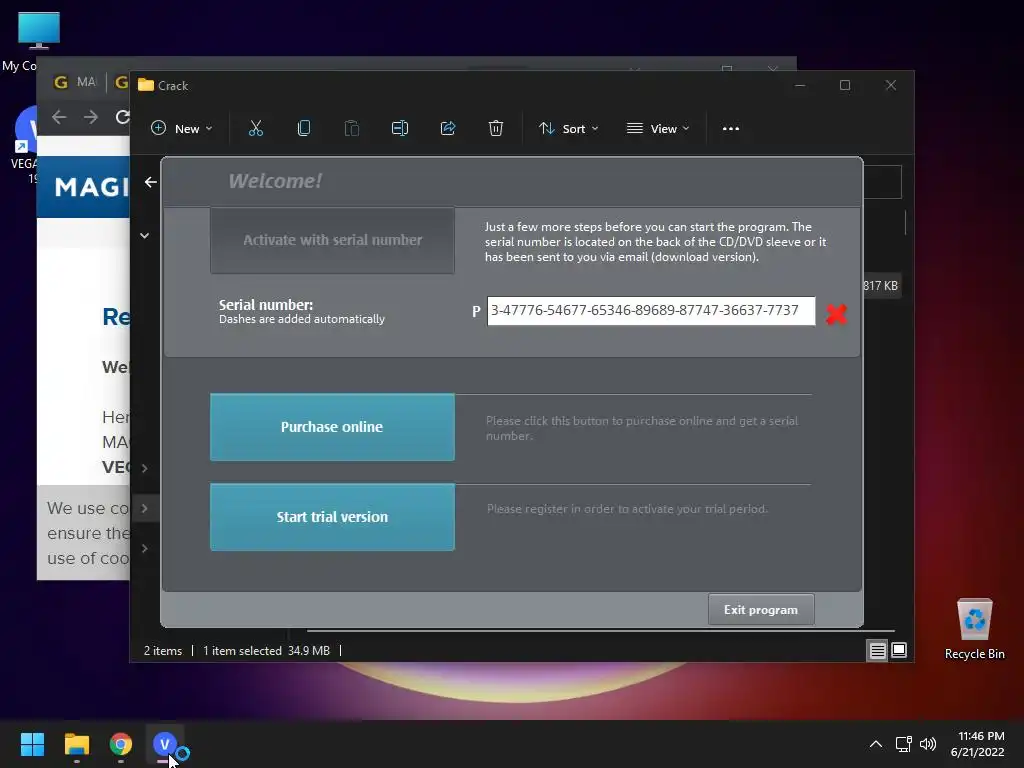Click '1 item selected 34.9 MB' status text
Viewport: 1024px width, 768px height.
[x=266, y=651]
